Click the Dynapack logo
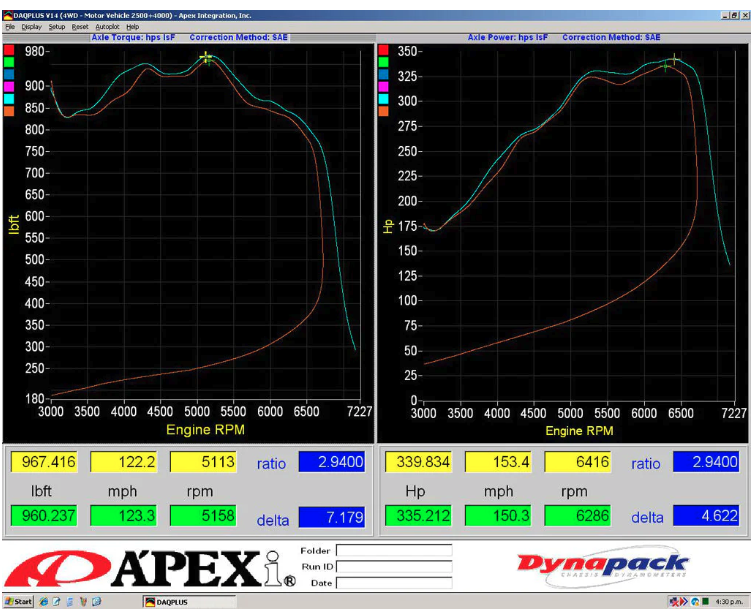 603,566
